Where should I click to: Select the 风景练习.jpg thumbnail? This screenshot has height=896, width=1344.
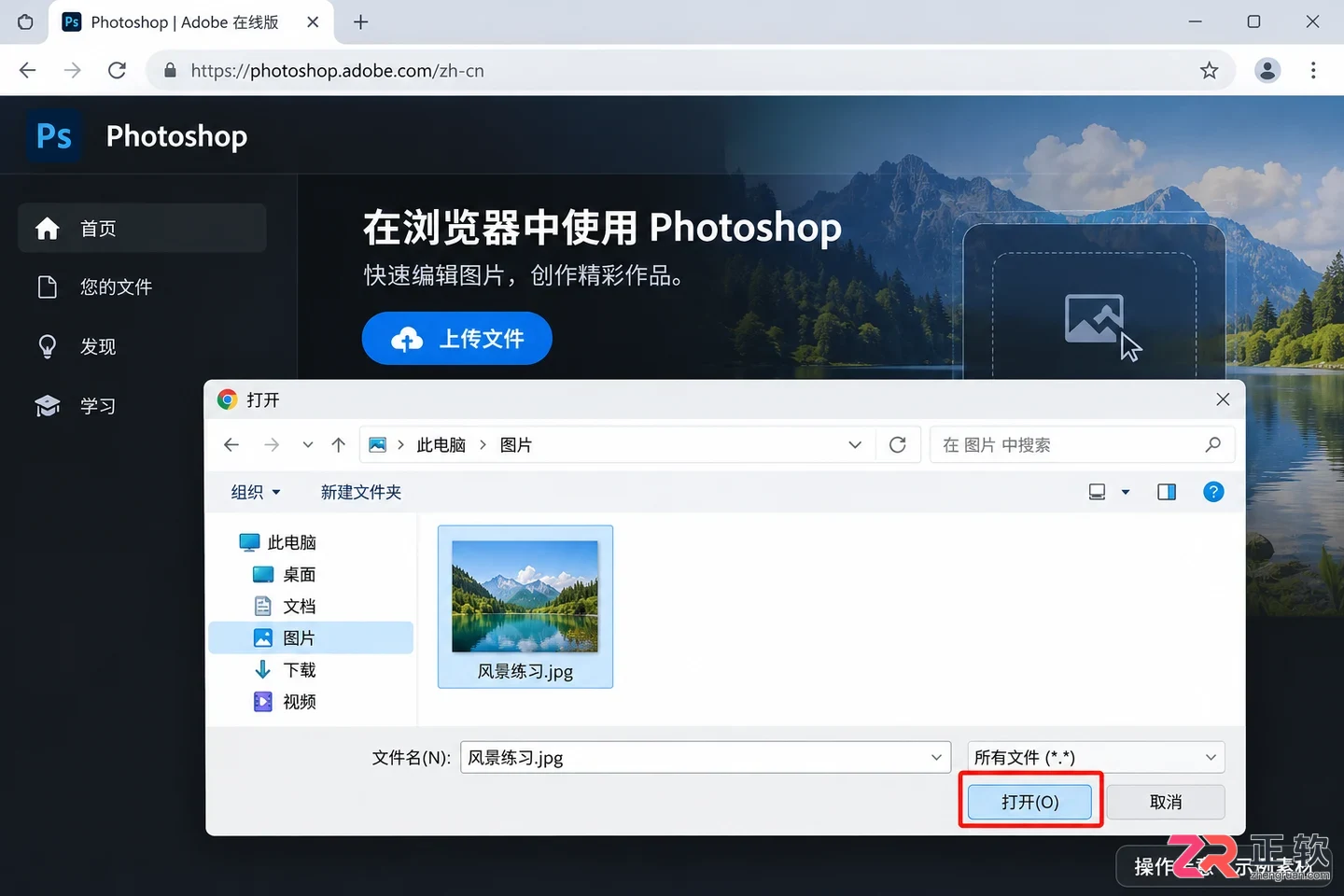pyautogui.click(x=525, y=607)
